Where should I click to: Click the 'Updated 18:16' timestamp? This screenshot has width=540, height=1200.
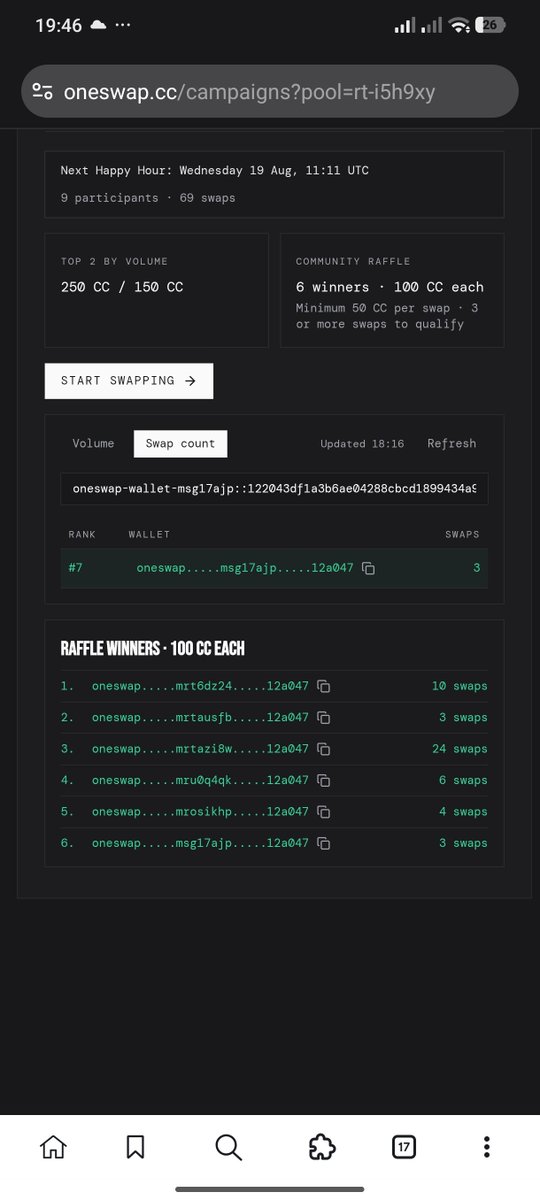click(x=362, y=444)
